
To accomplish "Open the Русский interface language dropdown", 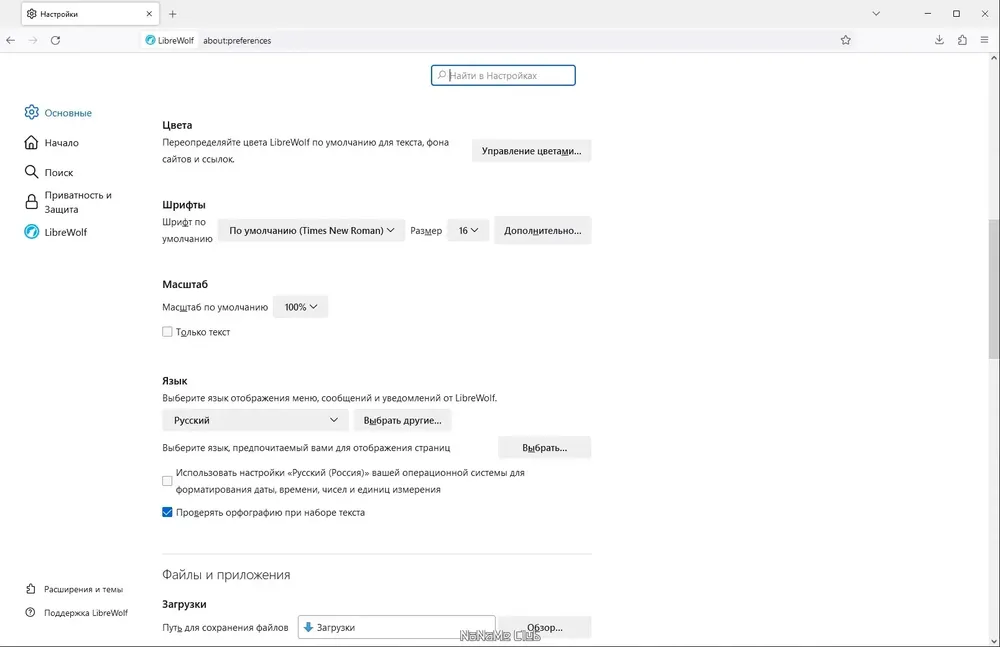I will coord(255,420).
